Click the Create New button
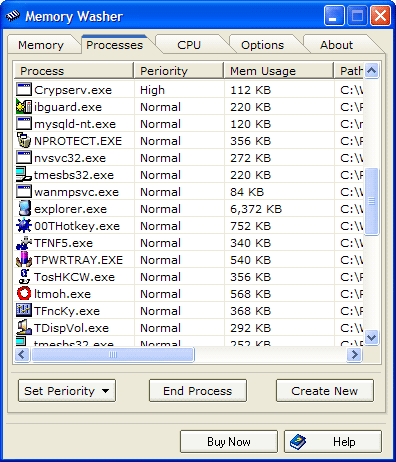396x462 pixels. [325, 391]
